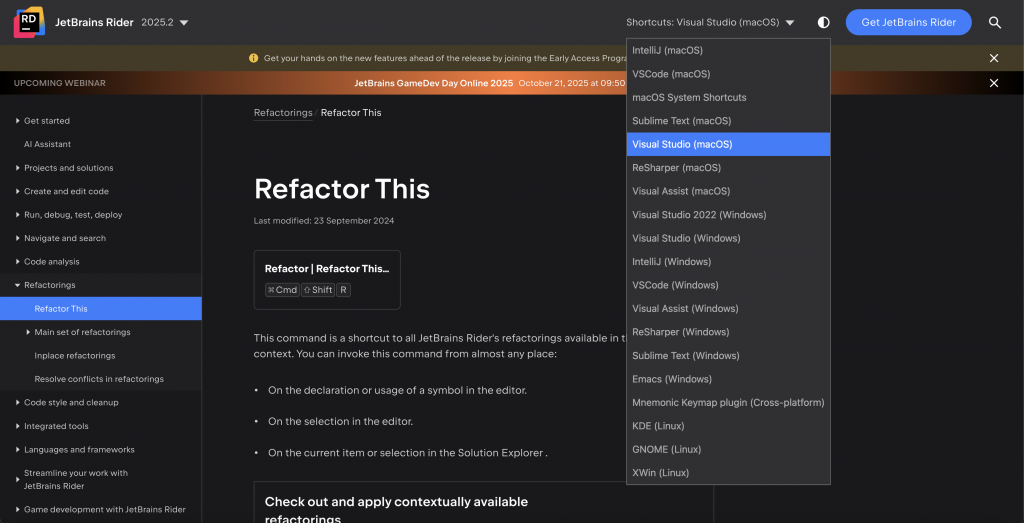Open Refactor This in sidebar
The image size is (1024, 523).
(101, 309)
